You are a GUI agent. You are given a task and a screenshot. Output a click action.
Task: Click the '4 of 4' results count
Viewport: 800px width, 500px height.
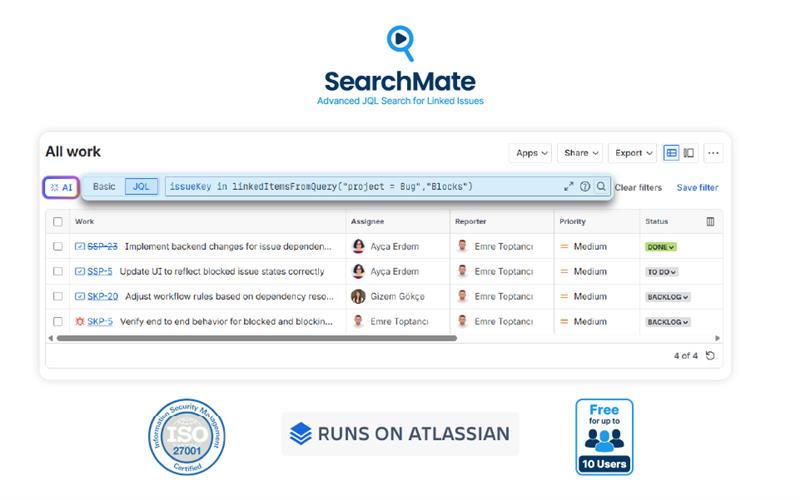[x=686, y=356]
